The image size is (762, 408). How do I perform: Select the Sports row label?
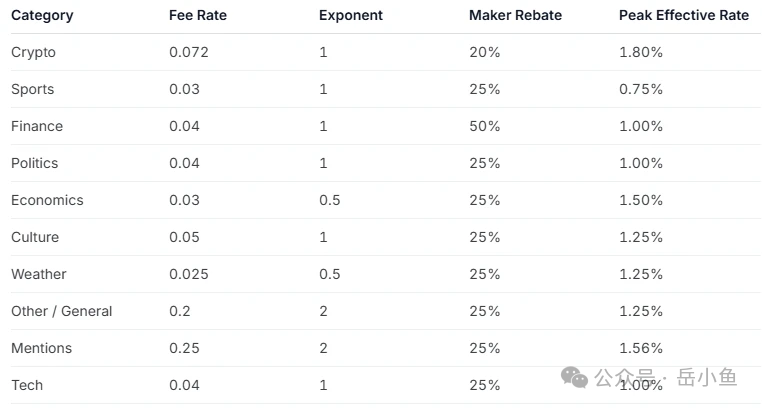pyautogui.click(x=33, y=89)
